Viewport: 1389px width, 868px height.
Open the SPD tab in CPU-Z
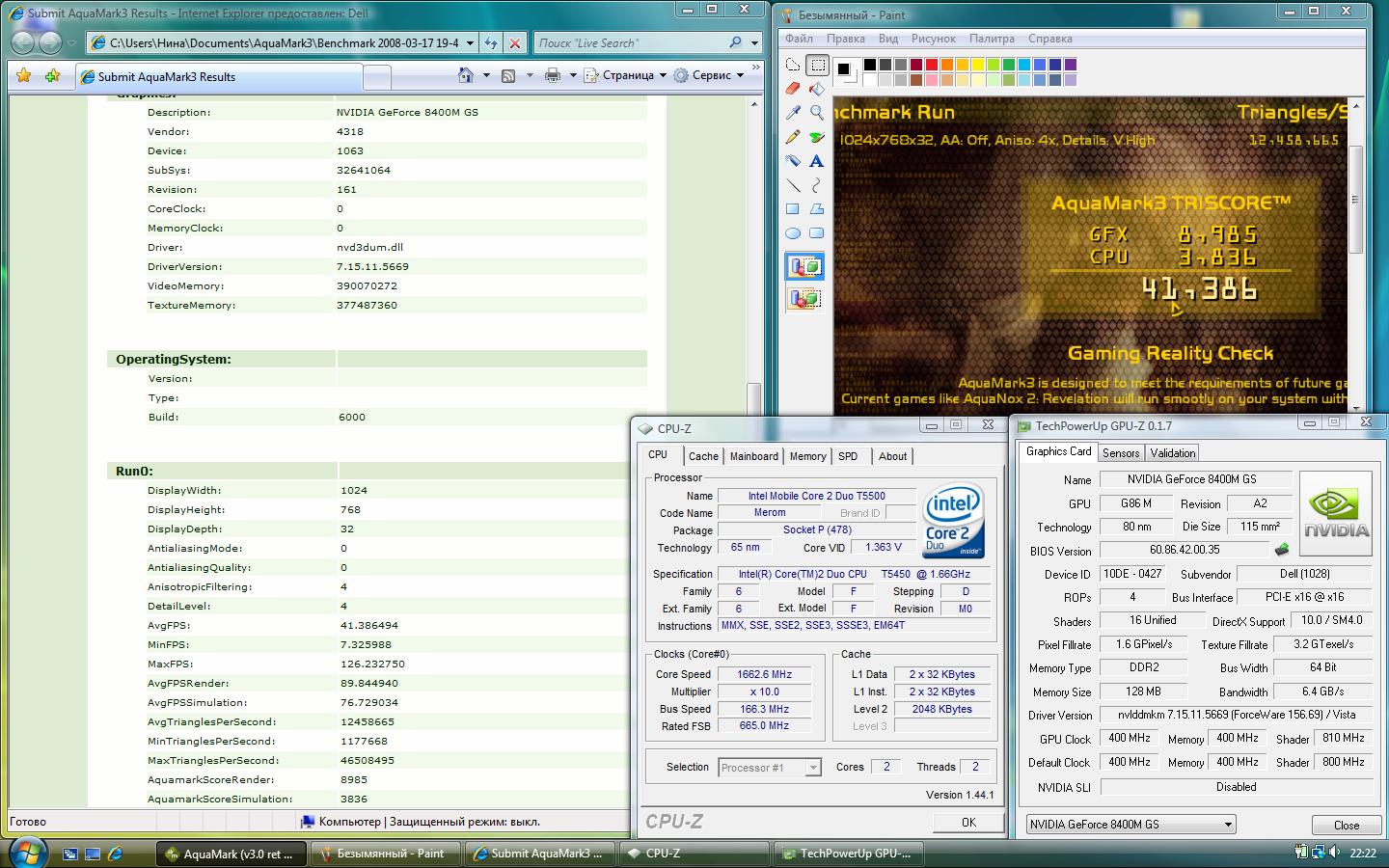point(848,456)
